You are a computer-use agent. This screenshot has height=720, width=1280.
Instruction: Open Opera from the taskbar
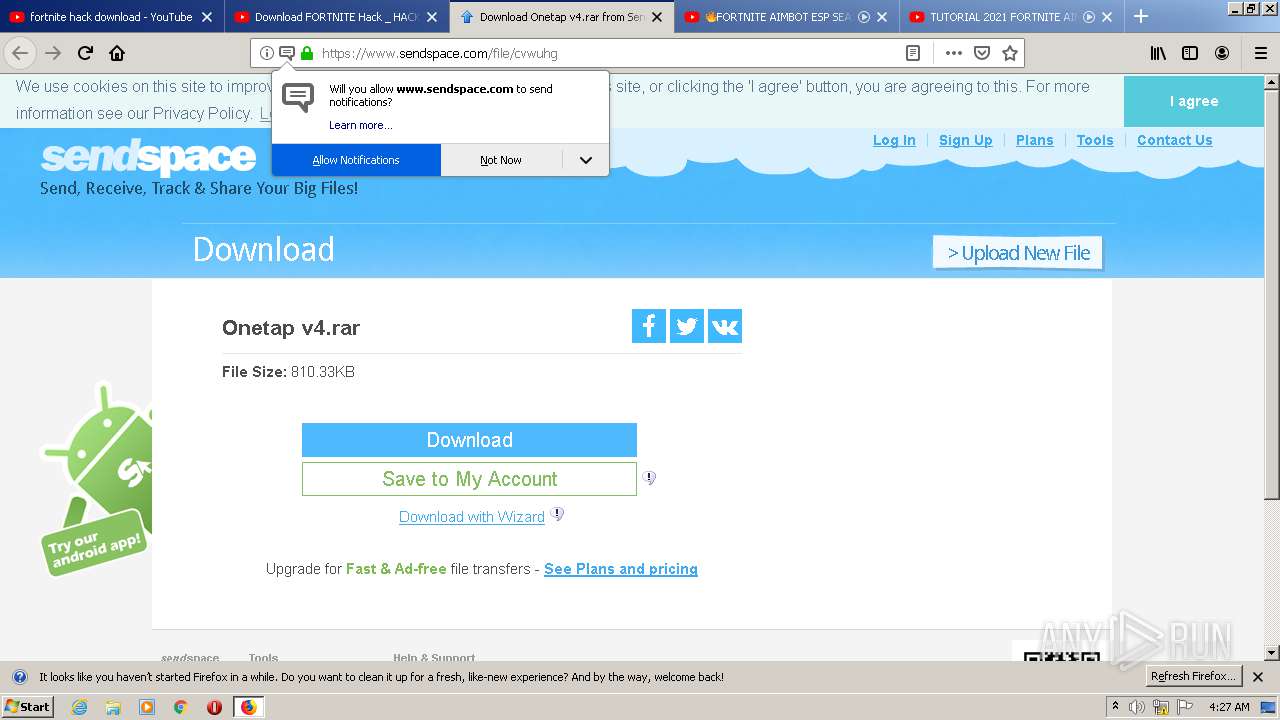coord(214,707)
